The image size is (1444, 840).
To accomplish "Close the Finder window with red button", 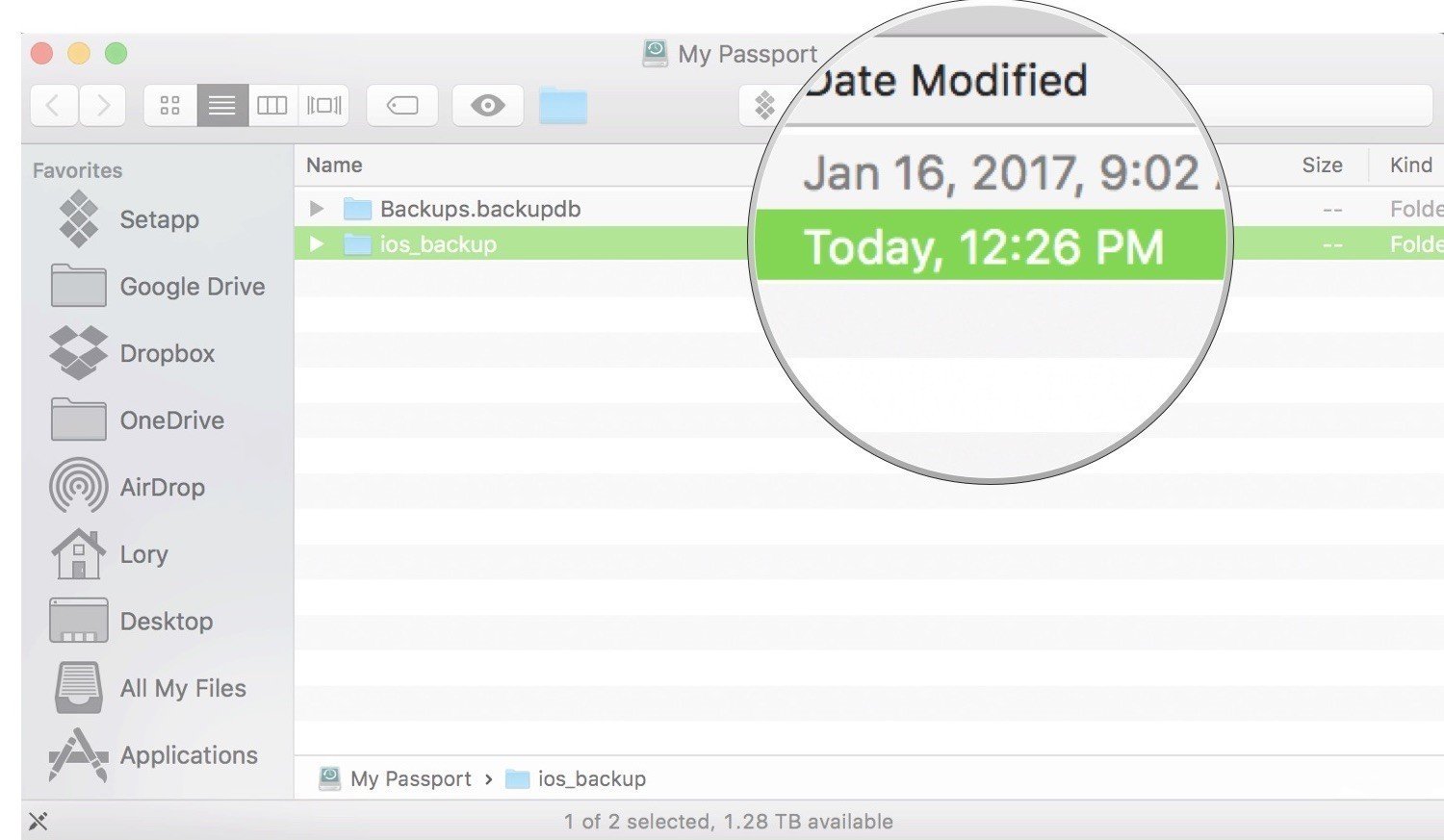I will tap(41, 53).
